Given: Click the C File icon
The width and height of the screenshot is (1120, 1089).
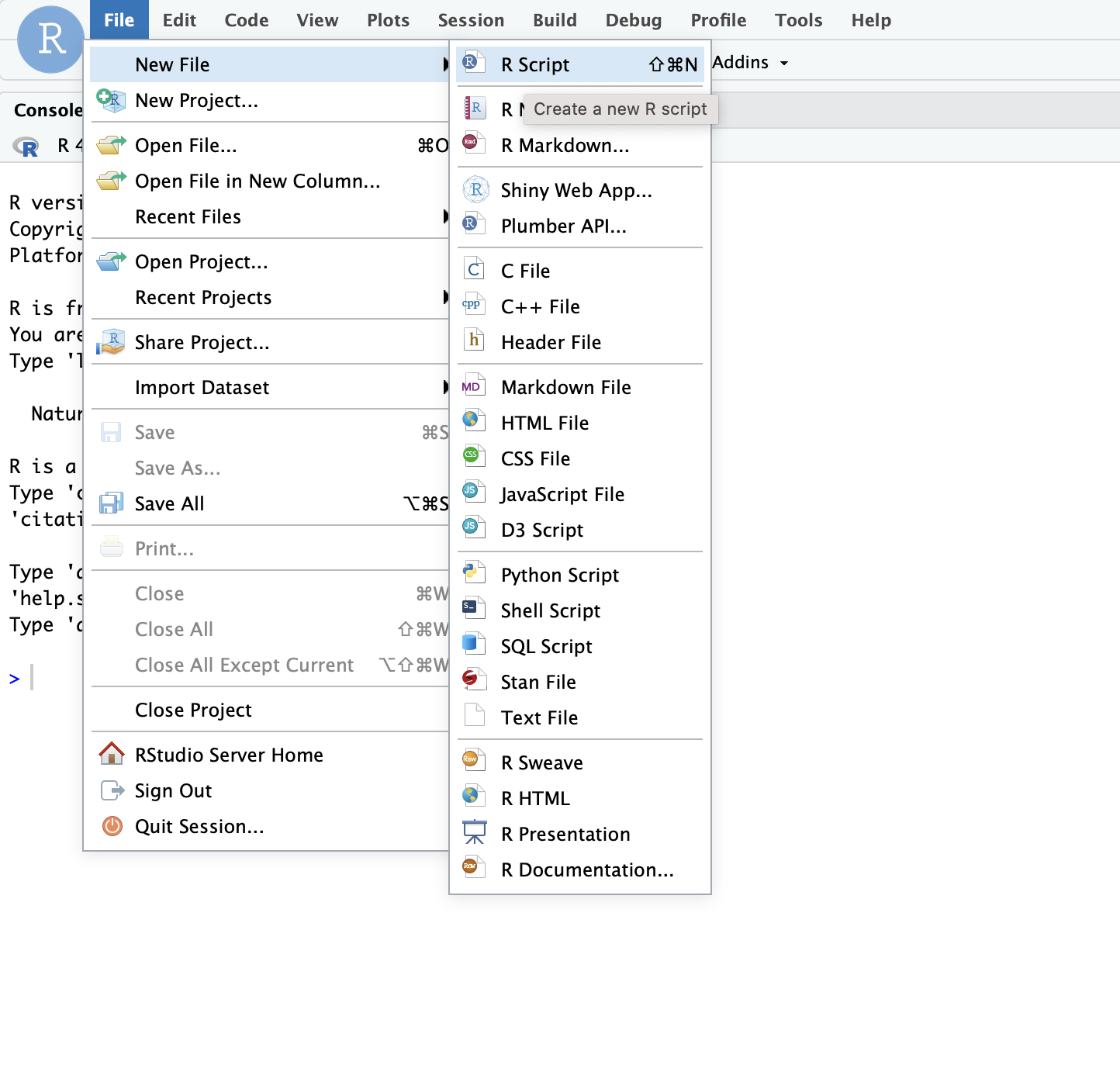Looking at the screenshot, I should [x=474, y=269].
